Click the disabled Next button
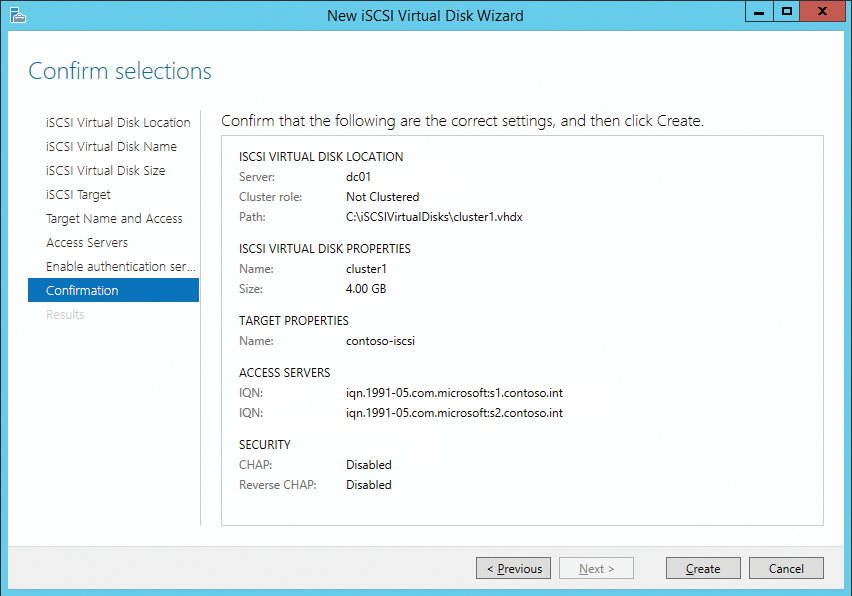This screenshot has height=596, width=852. pyautogui.click(x=596, y=567)
